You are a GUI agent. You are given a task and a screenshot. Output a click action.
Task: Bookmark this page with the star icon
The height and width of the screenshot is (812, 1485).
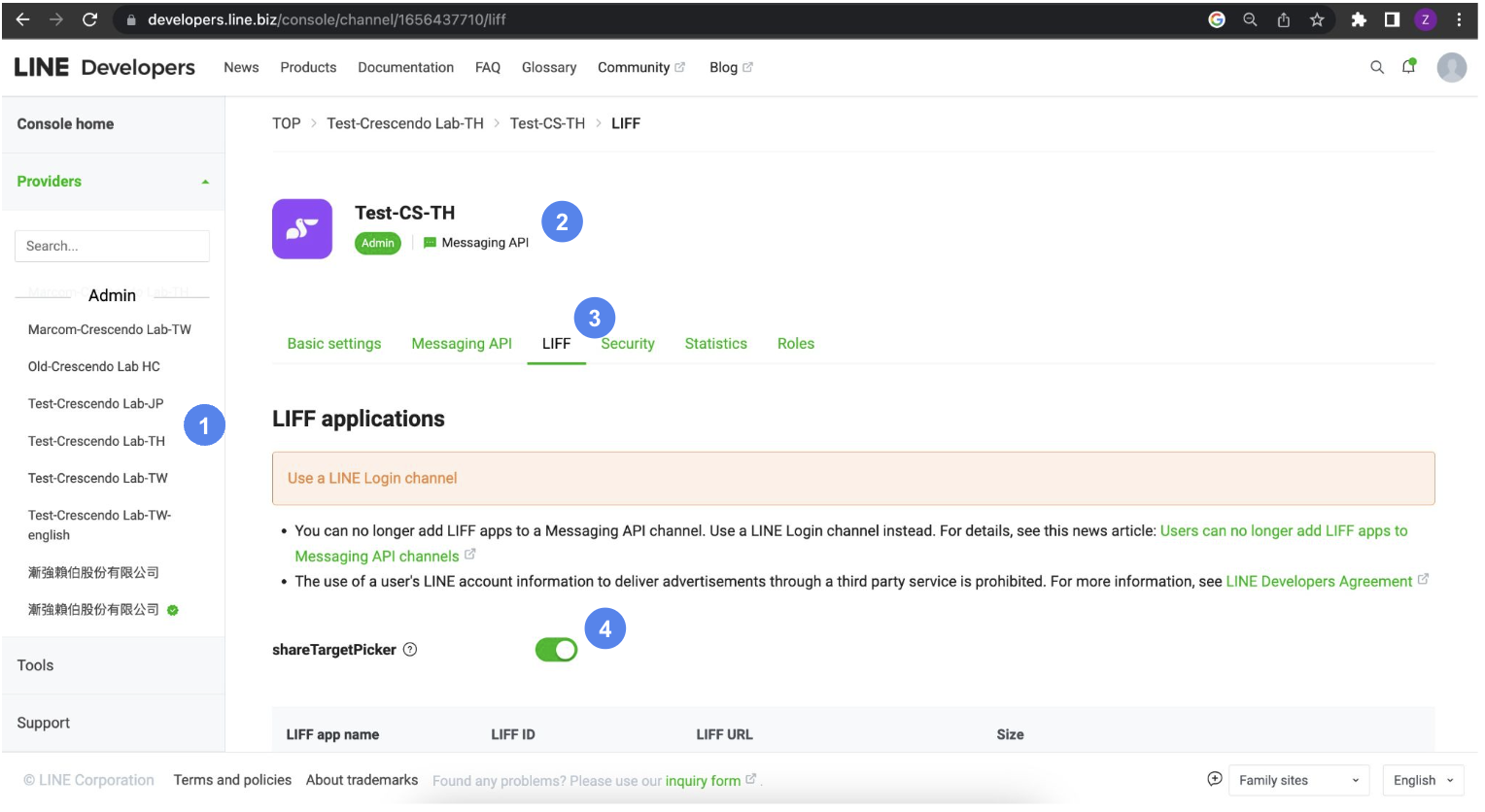[x=1317, y=19]
